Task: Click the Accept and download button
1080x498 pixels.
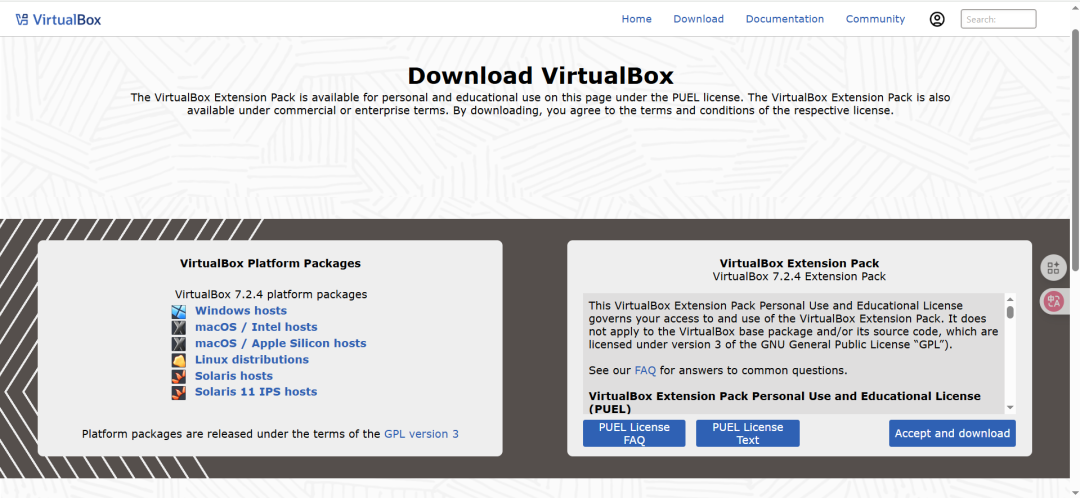Action: point(952,433)
